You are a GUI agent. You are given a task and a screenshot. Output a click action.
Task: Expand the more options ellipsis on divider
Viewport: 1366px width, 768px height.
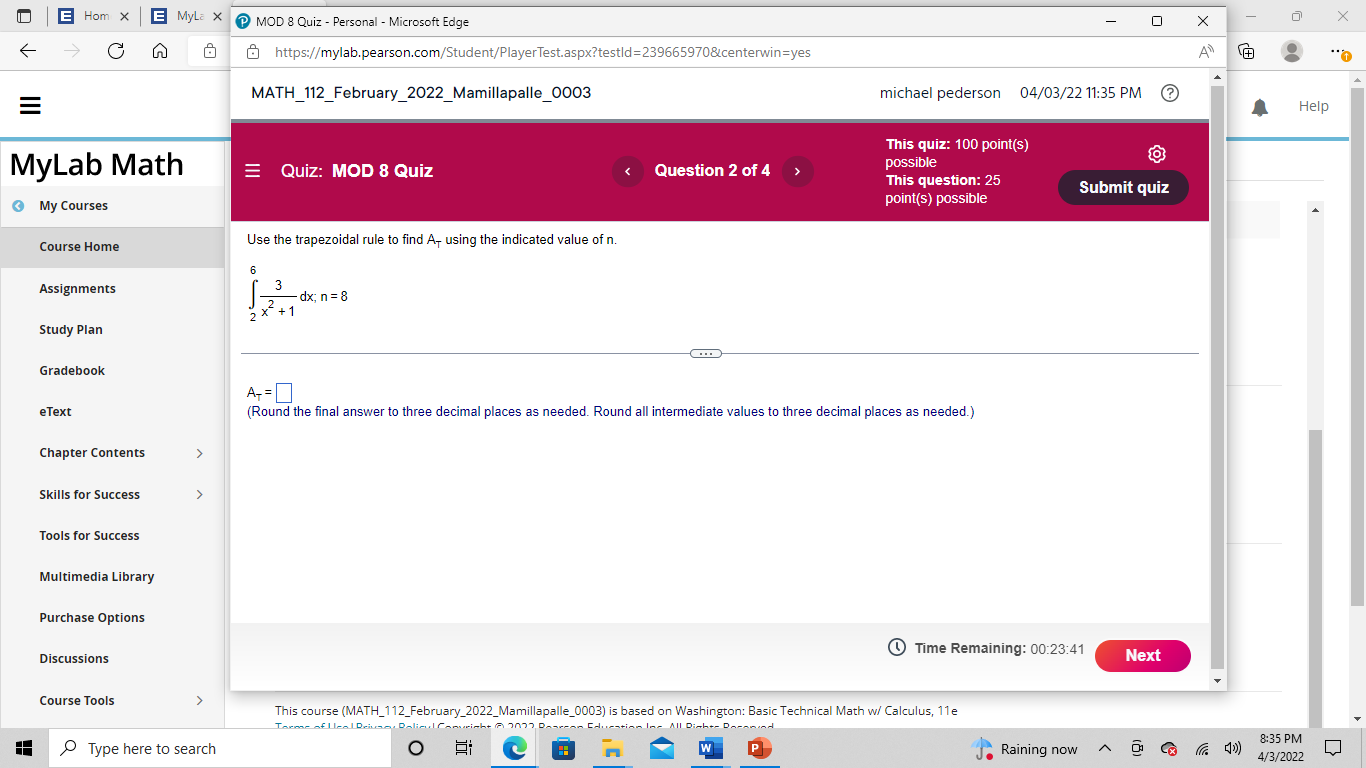pyautogui.click(x=705, y=354)
